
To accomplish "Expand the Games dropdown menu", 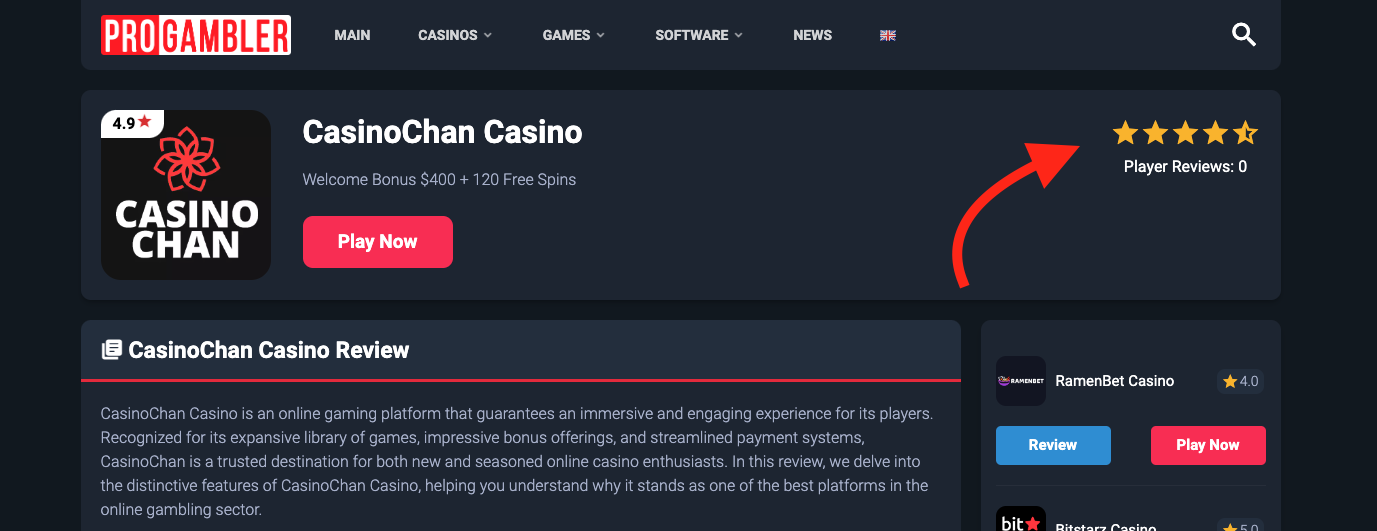I will pyautogui.click(x=573, y=35).
